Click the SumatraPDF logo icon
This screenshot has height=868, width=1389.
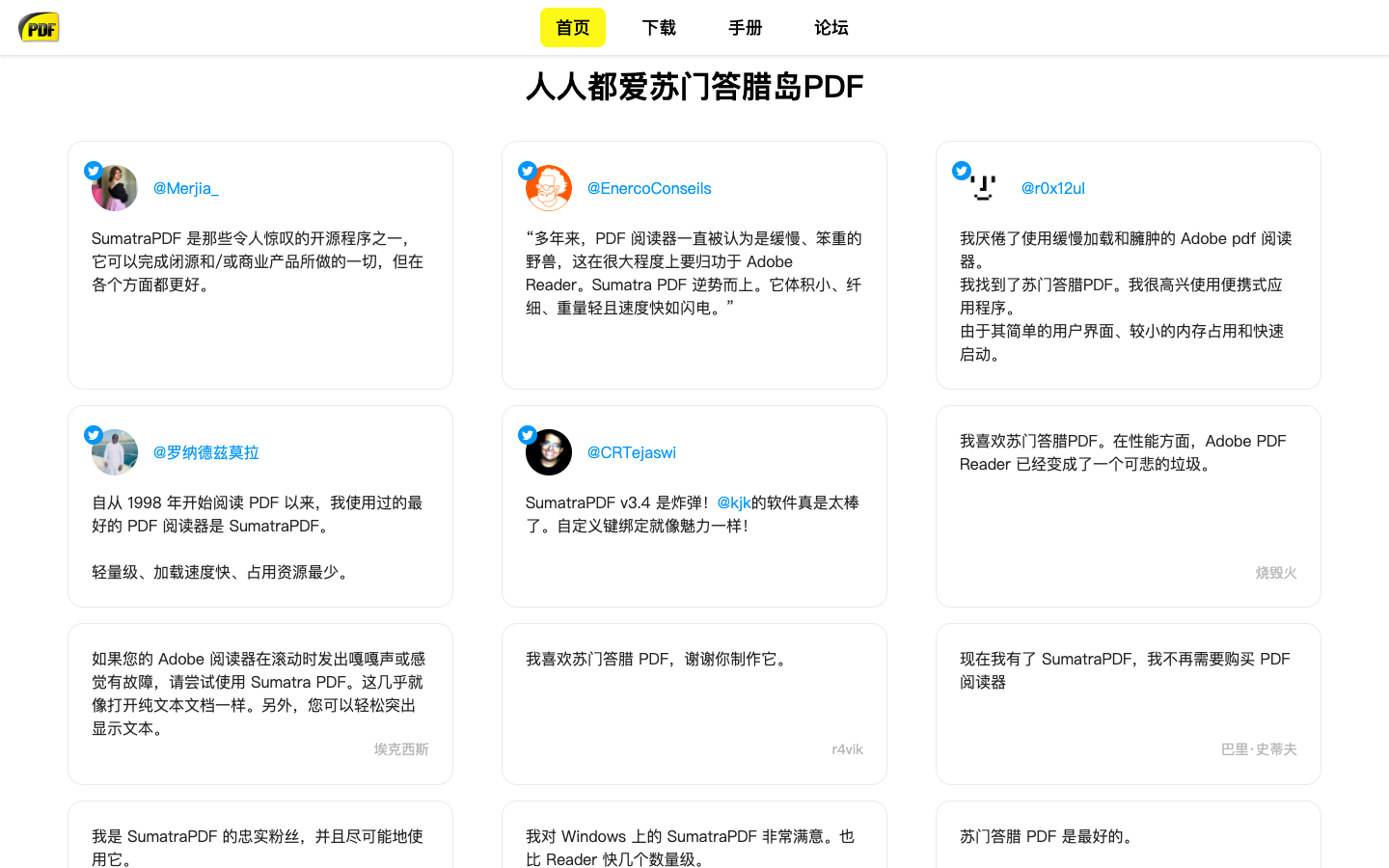coord(40,27)
